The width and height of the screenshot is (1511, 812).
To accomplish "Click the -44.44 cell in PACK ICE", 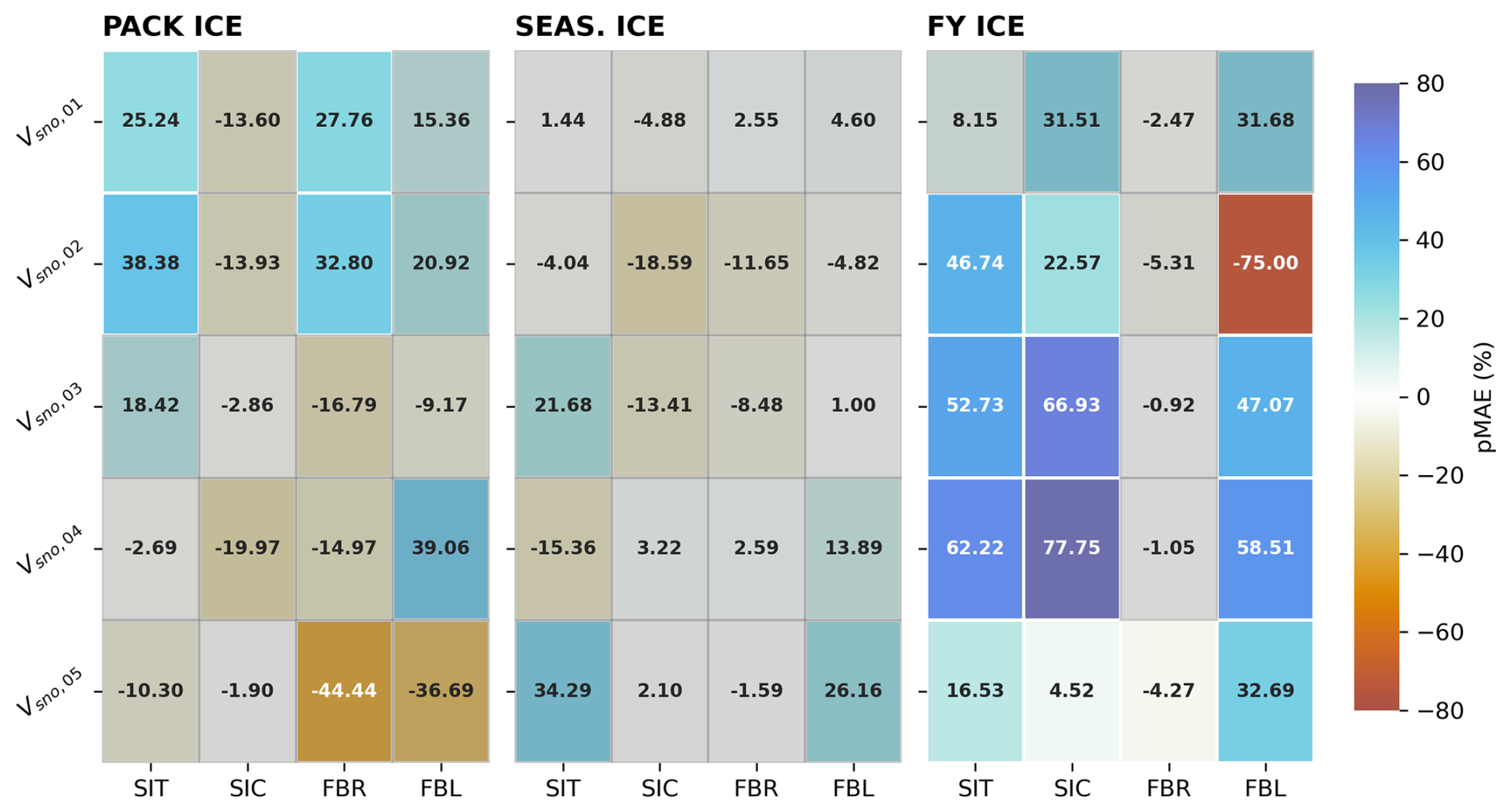I will [343, 691].
